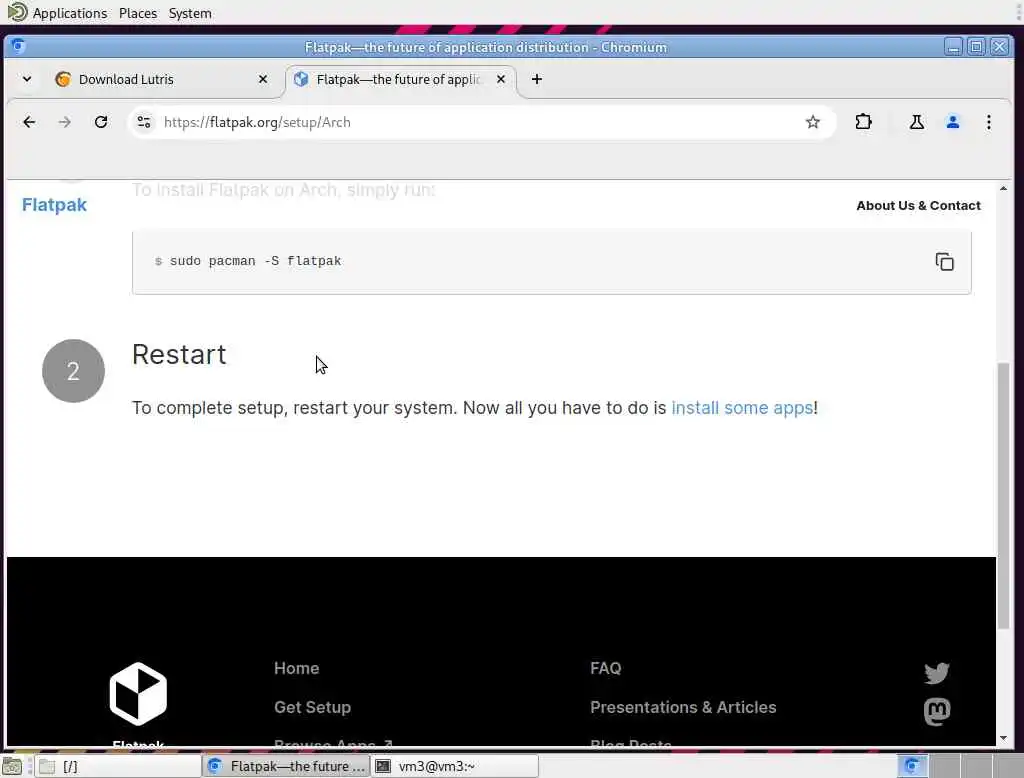View site information icon in address bar
This screenshot has height=778, width=1024.
(144, 122)
